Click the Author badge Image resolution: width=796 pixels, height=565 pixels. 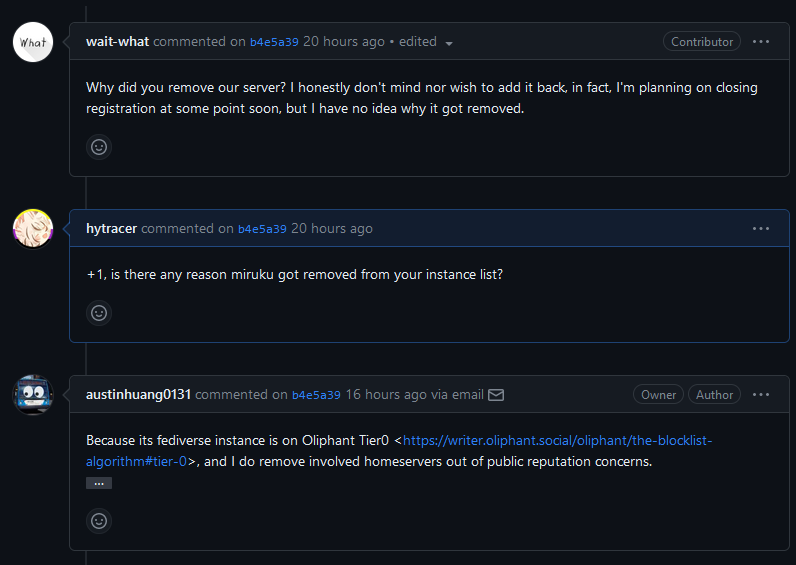[714, 395]
